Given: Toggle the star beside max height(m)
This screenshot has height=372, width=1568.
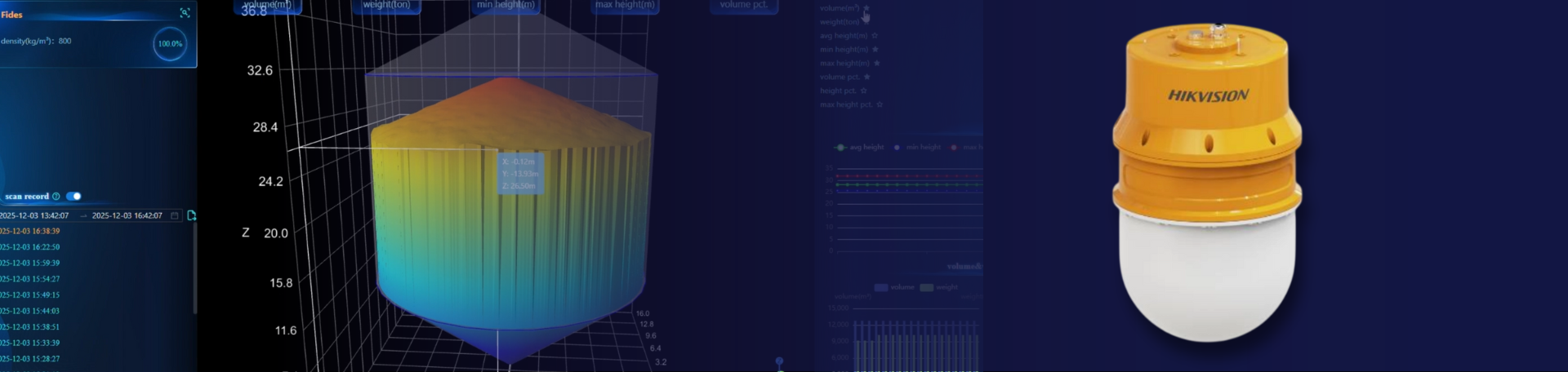Looking at the screenshot, I should point(877,64).
